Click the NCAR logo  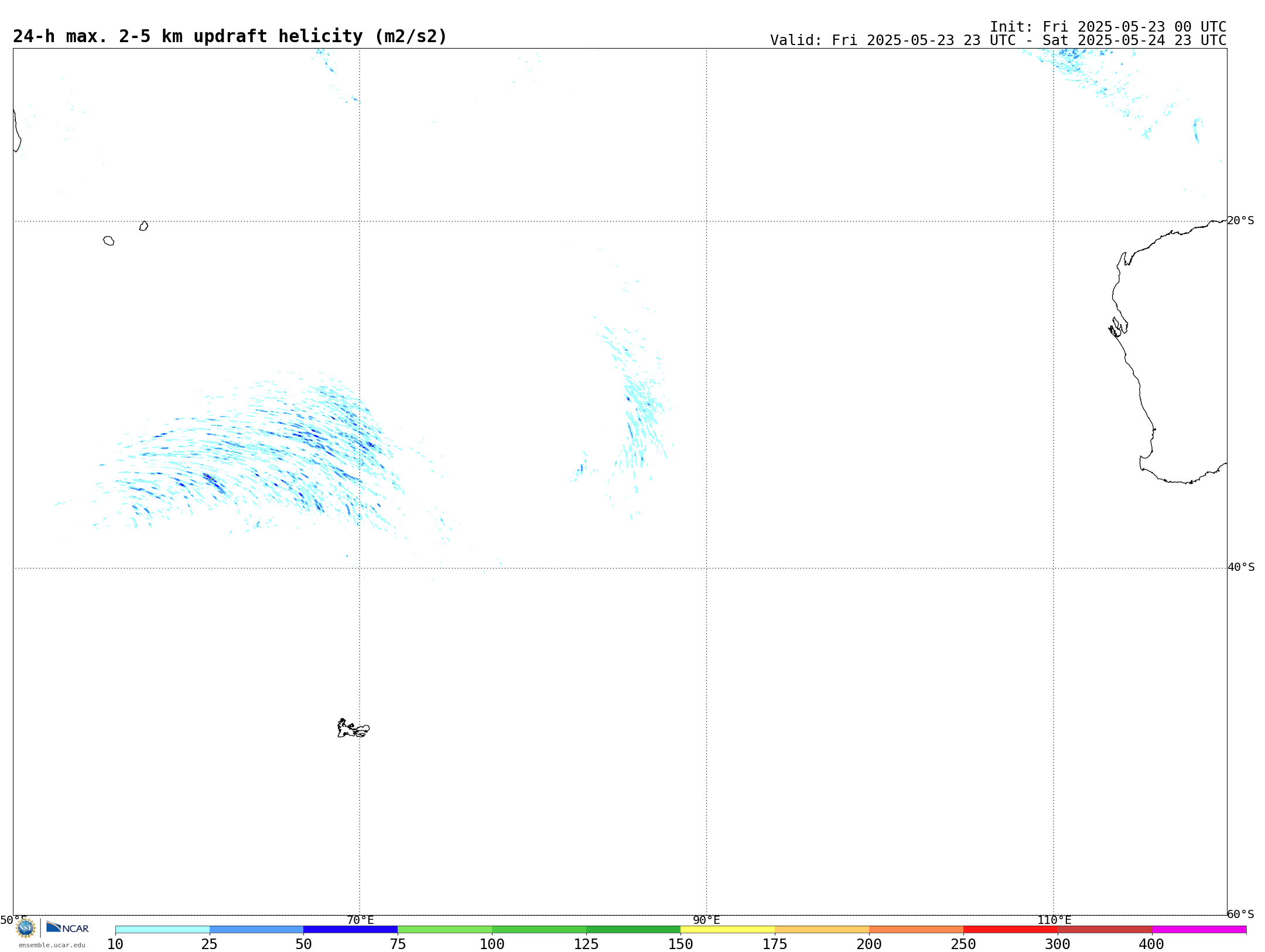pos(67,927)
